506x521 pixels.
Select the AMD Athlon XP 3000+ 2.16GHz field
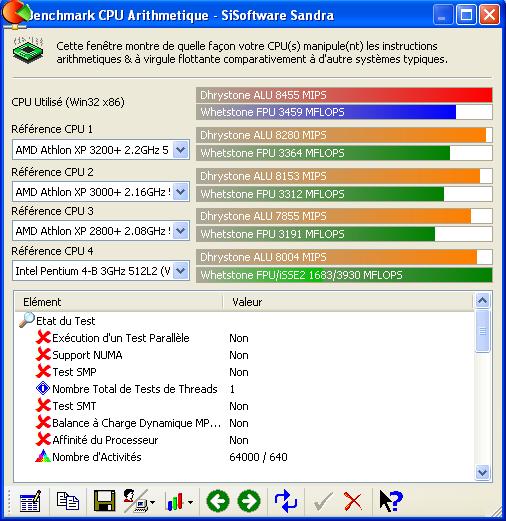coord(101,192)
